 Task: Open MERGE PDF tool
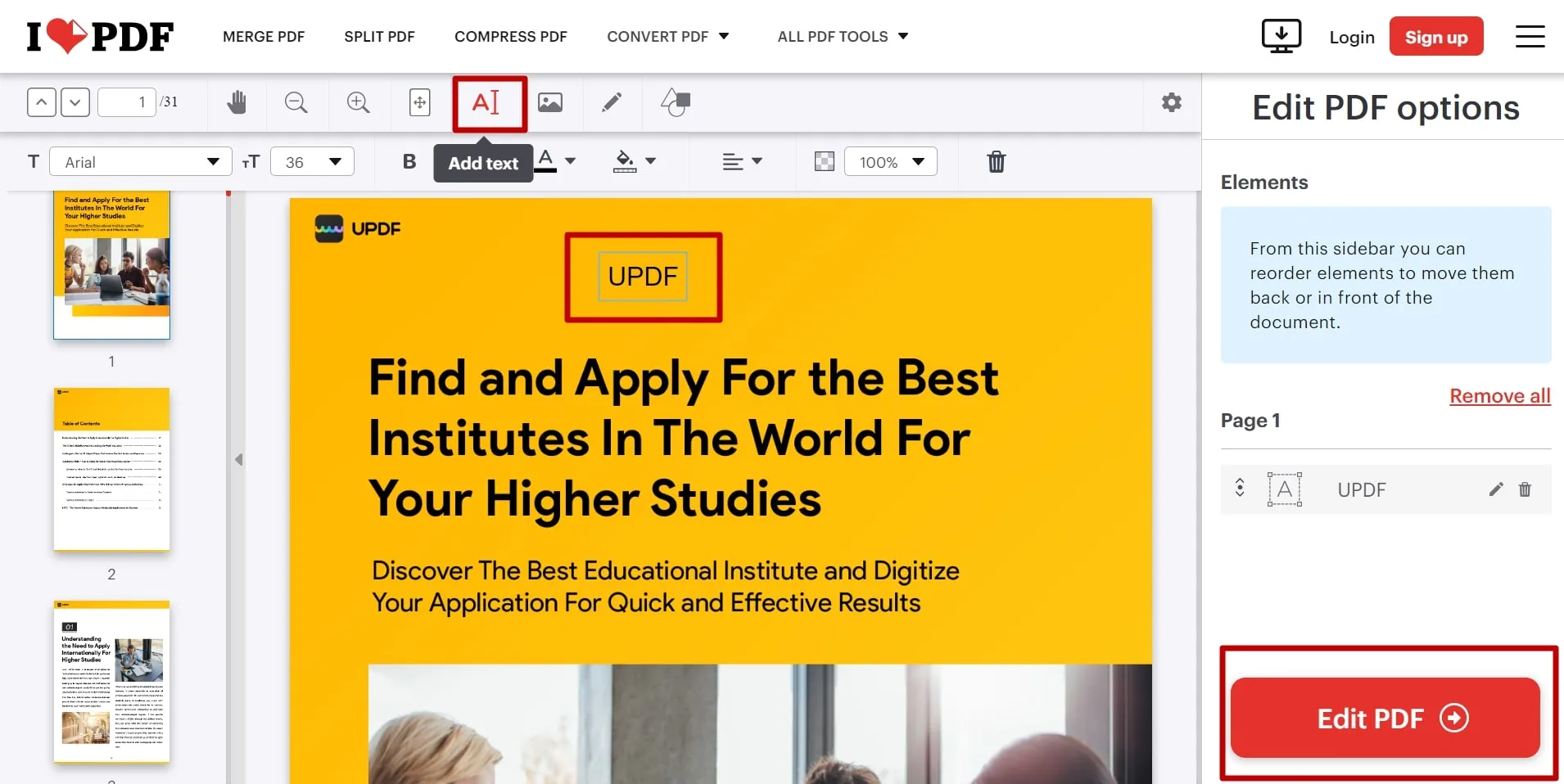(264, 37)
